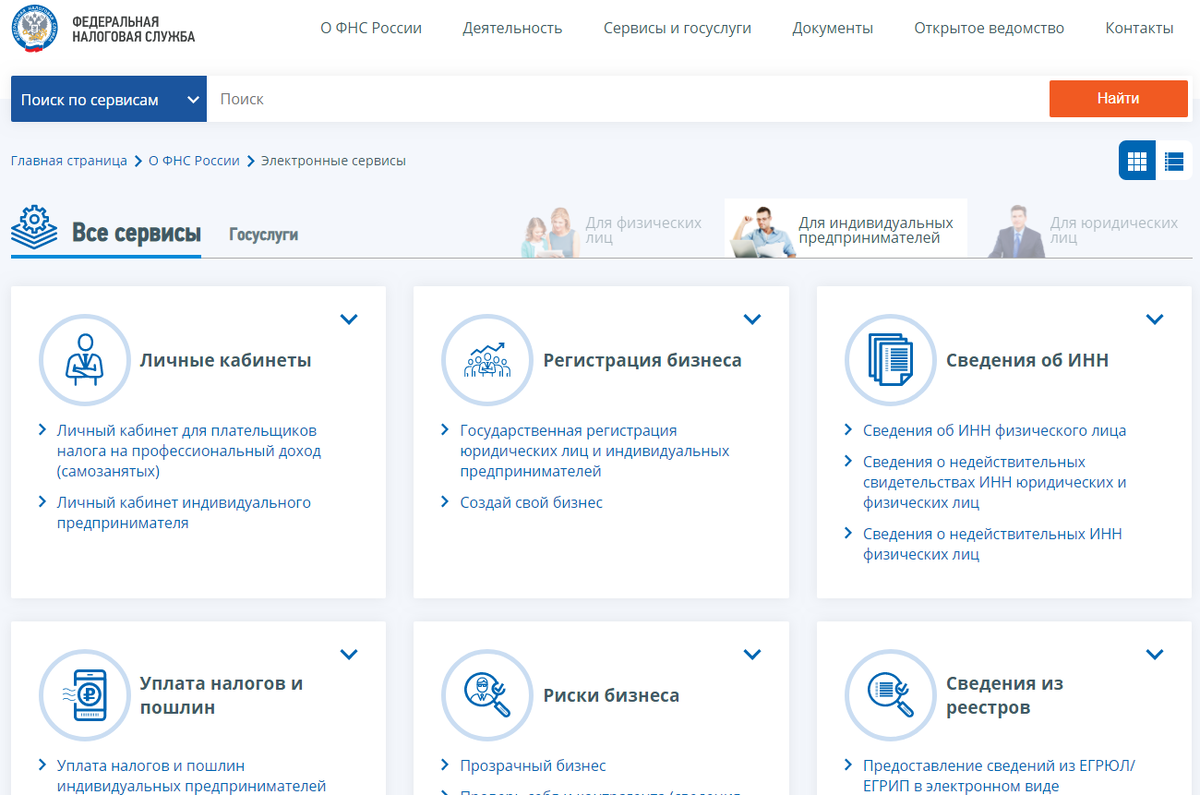The height and width of the screenshot is (795, 1200).
Task: Expand the Сведения об ИНН card chevron
Action: [1155, 320]
